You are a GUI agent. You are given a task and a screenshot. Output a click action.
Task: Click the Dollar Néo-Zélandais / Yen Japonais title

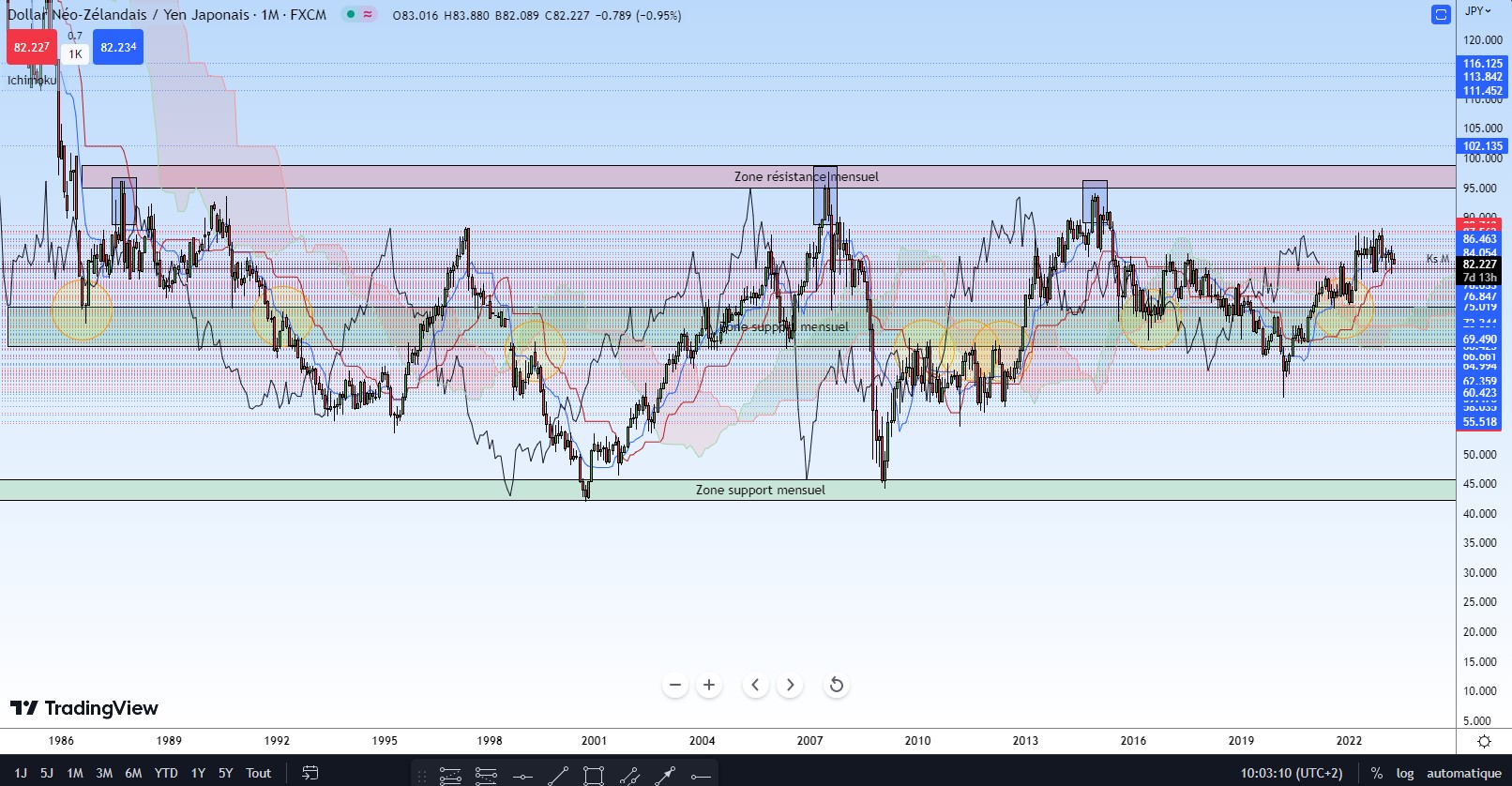click(129, 15)
